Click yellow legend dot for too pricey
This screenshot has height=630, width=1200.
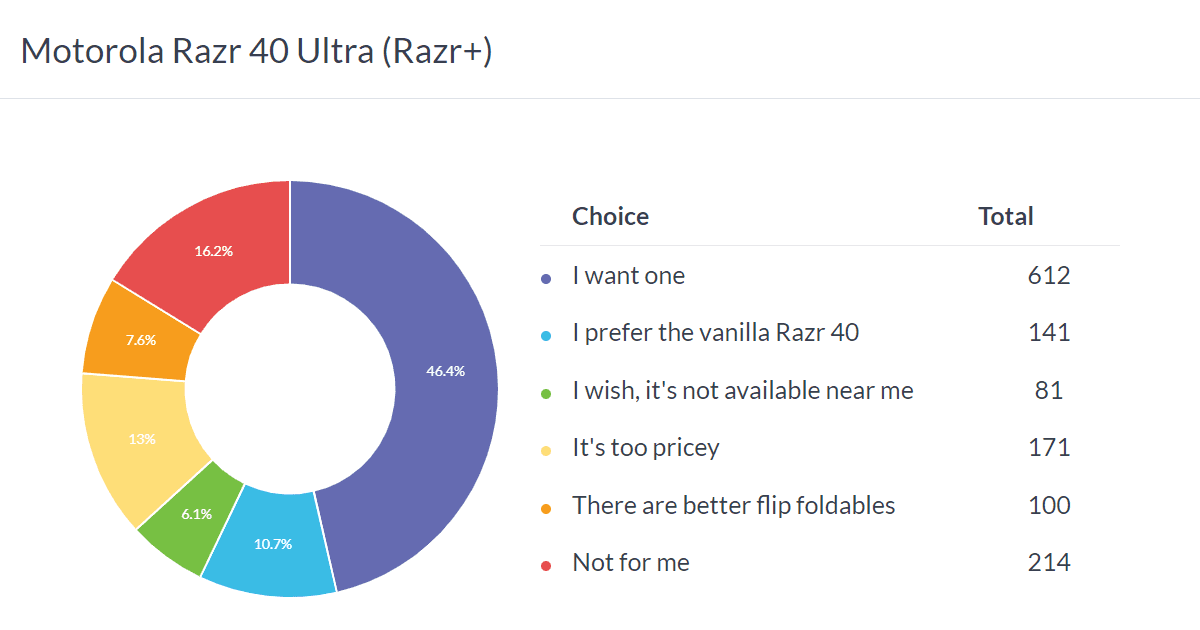pyautogui.click(x=546, y=451)
